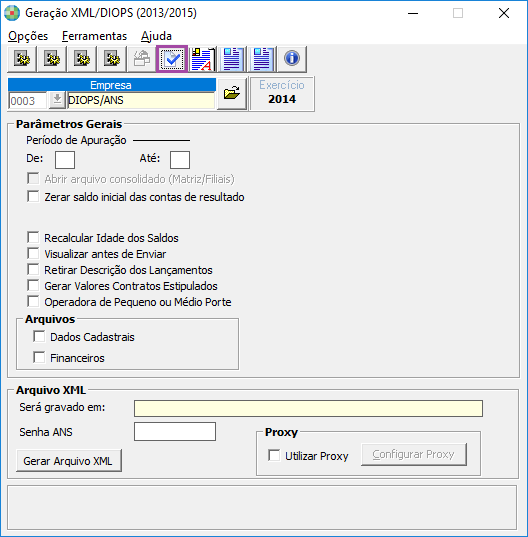This screenshot has width=528, height=537.
Task: Click the De period input box
Action: click(x=65, y=160)
